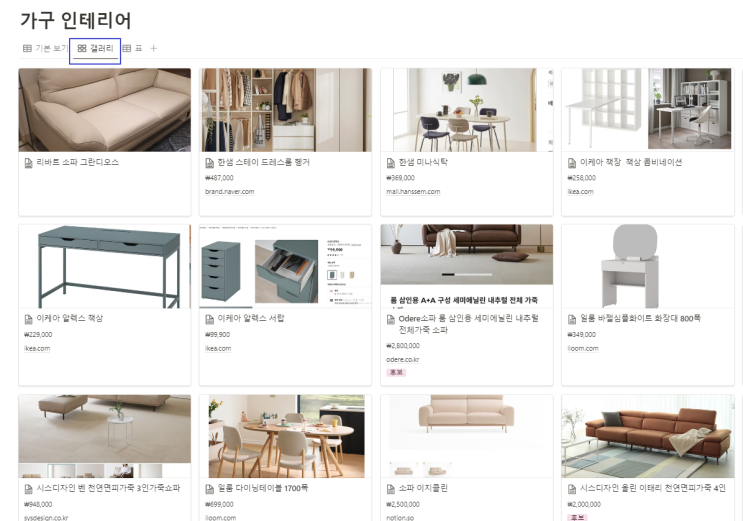Open iloom.com link under 화장대 card
Screen dimensions: 743x521
[x=582, y=348]
